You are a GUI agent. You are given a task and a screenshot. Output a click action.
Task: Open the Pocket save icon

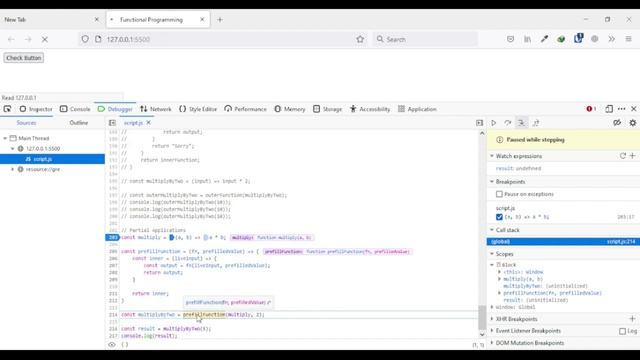[x=510, y=39]
